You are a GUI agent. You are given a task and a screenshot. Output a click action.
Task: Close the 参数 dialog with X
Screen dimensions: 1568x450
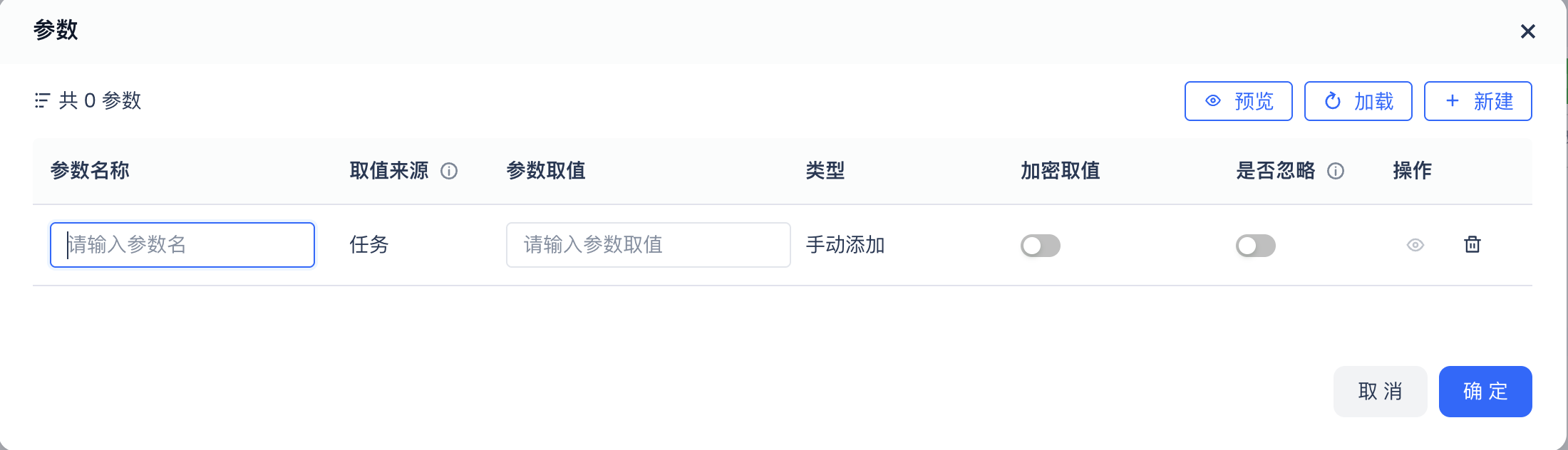click(1527, 31)
